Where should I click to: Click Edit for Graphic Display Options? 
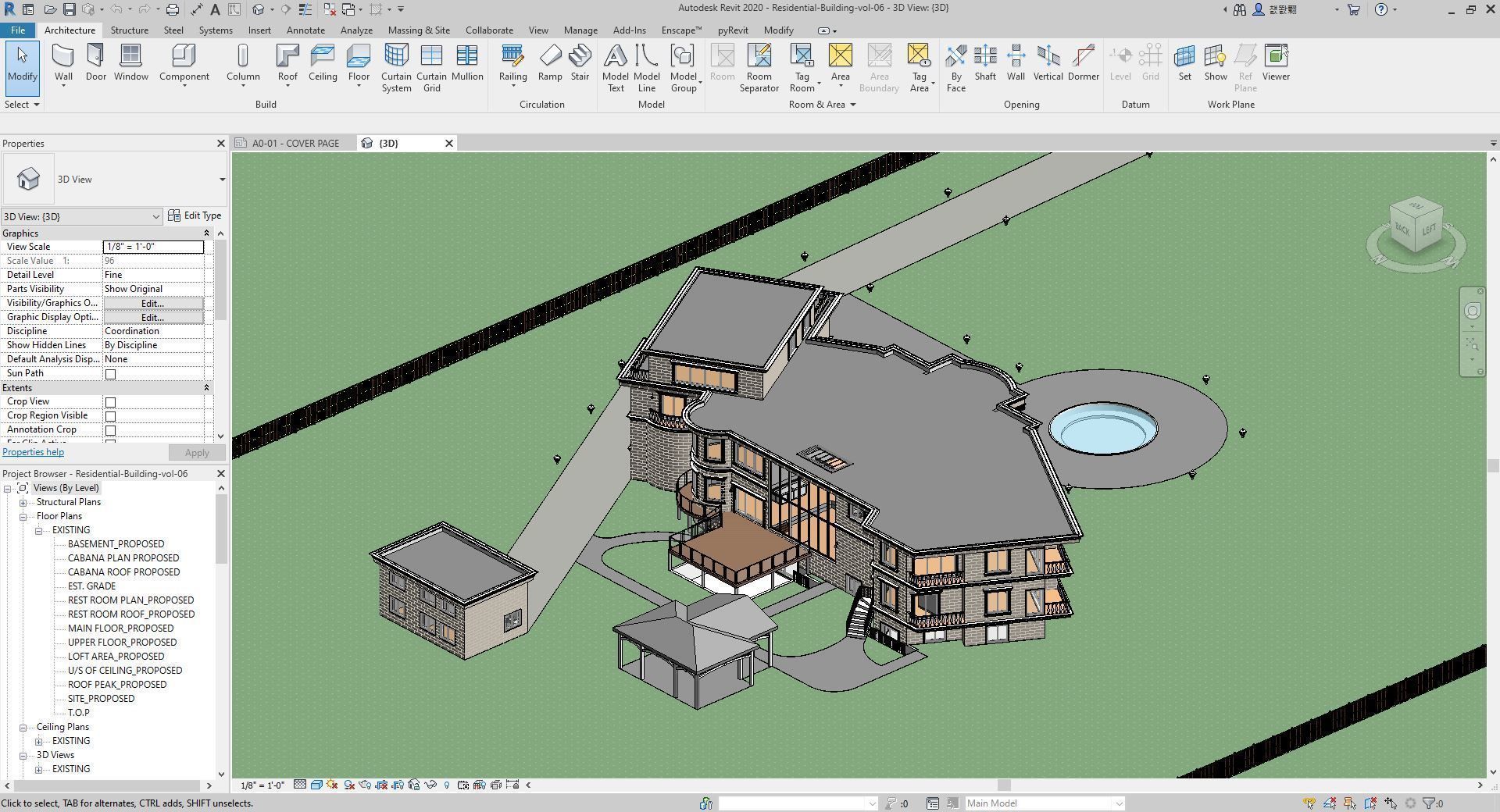152,317
